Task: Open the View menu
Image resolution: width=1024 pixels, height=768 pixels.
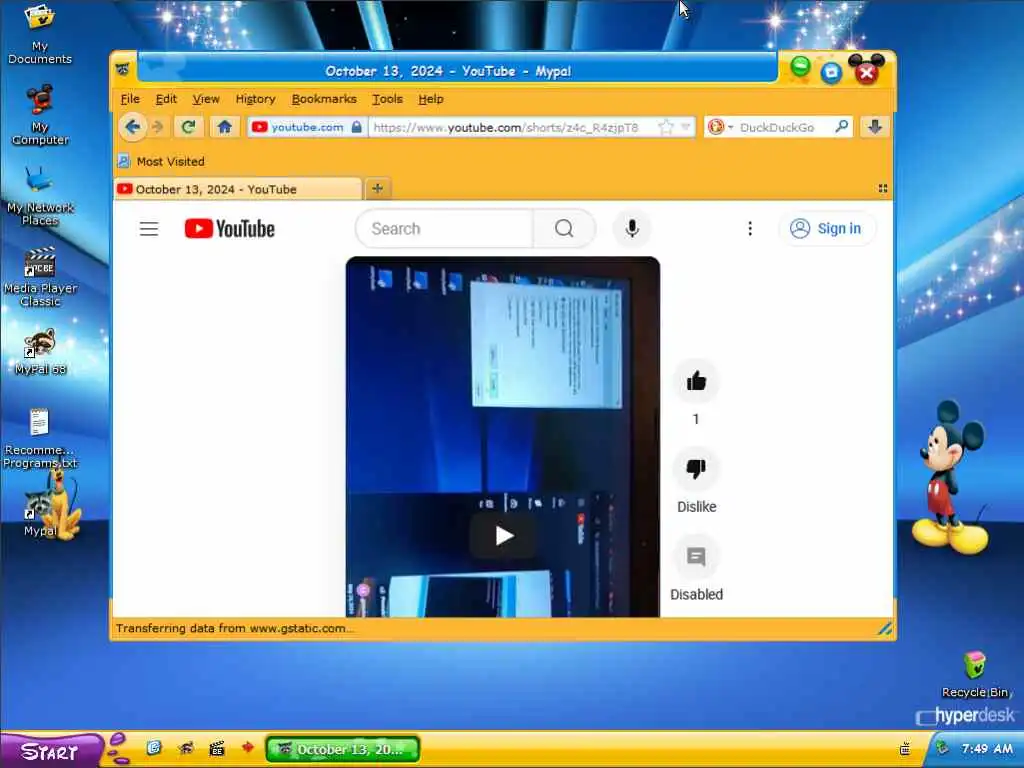Action: click(x=206, y=99)
